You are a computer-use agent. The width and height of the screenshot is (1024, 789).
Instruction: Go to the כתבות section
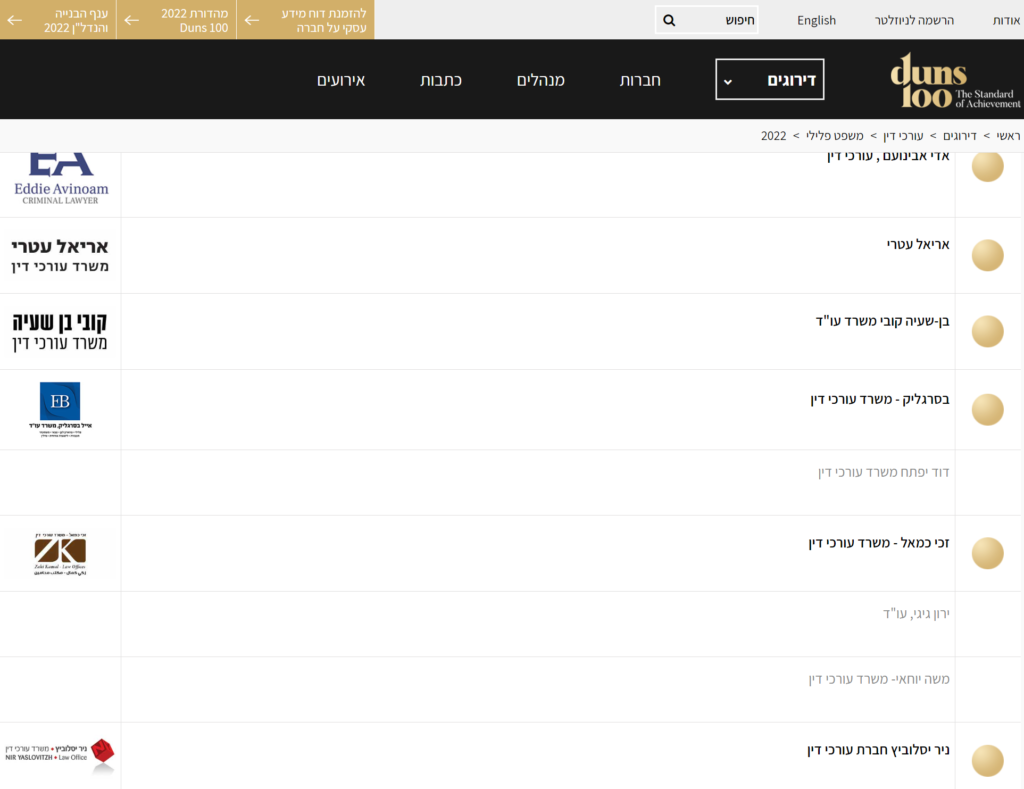coord(440,80)
